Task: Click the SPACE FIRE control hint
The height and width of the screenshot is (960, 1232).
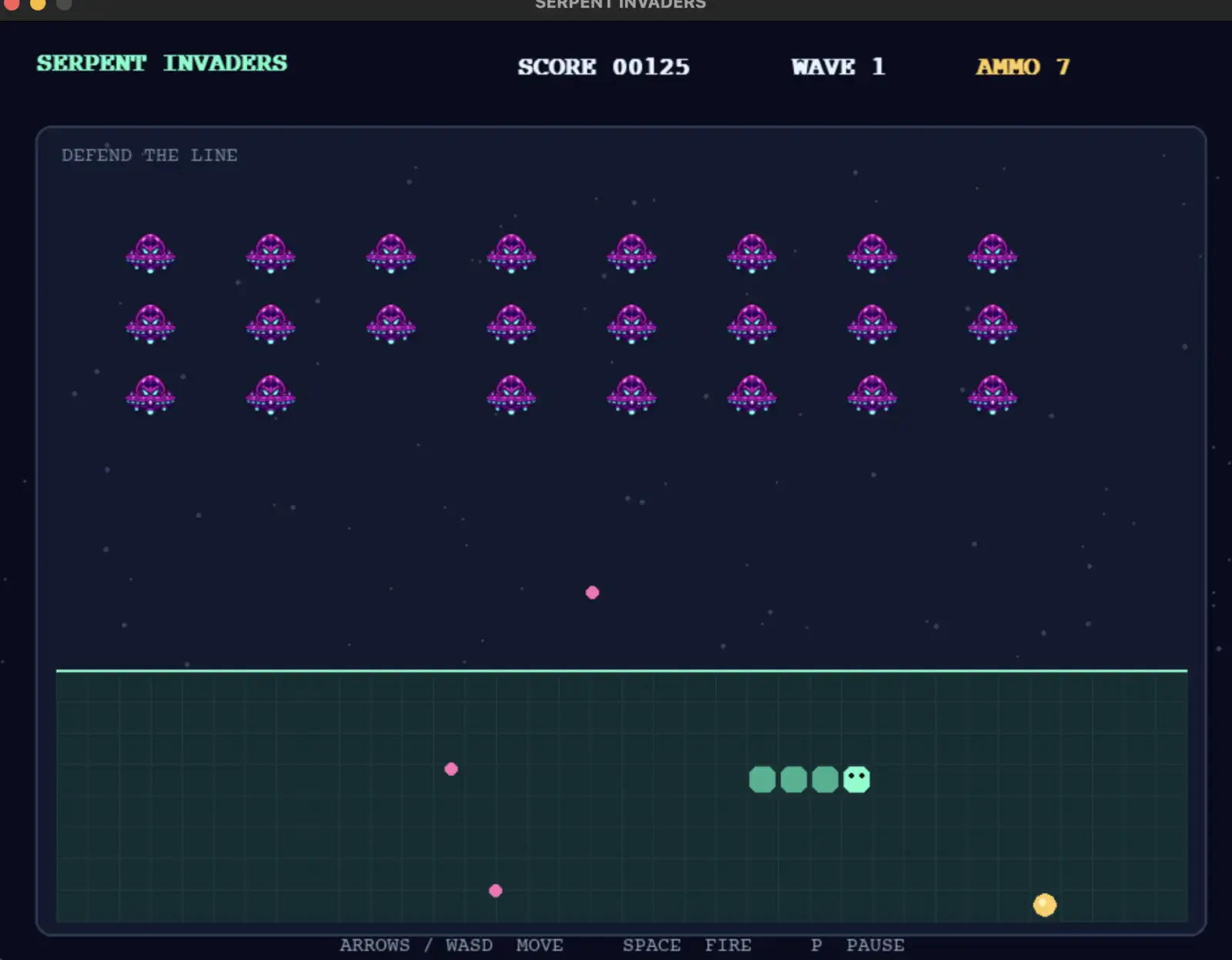Action: (x=687, y=945)
